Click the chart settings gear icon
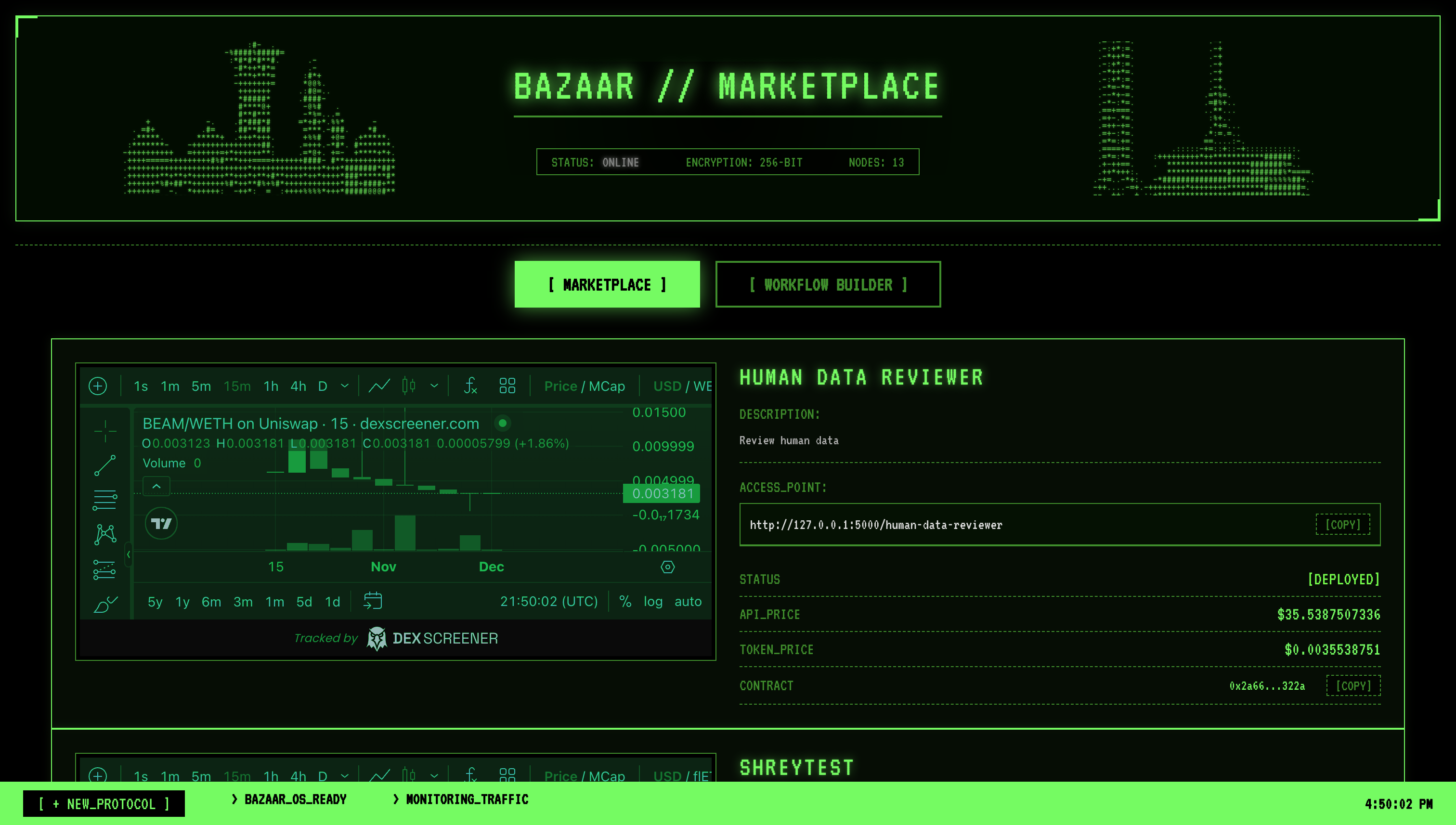Image resolution: width=1456 pixels, height=825 pixels. tap(668, 567)
